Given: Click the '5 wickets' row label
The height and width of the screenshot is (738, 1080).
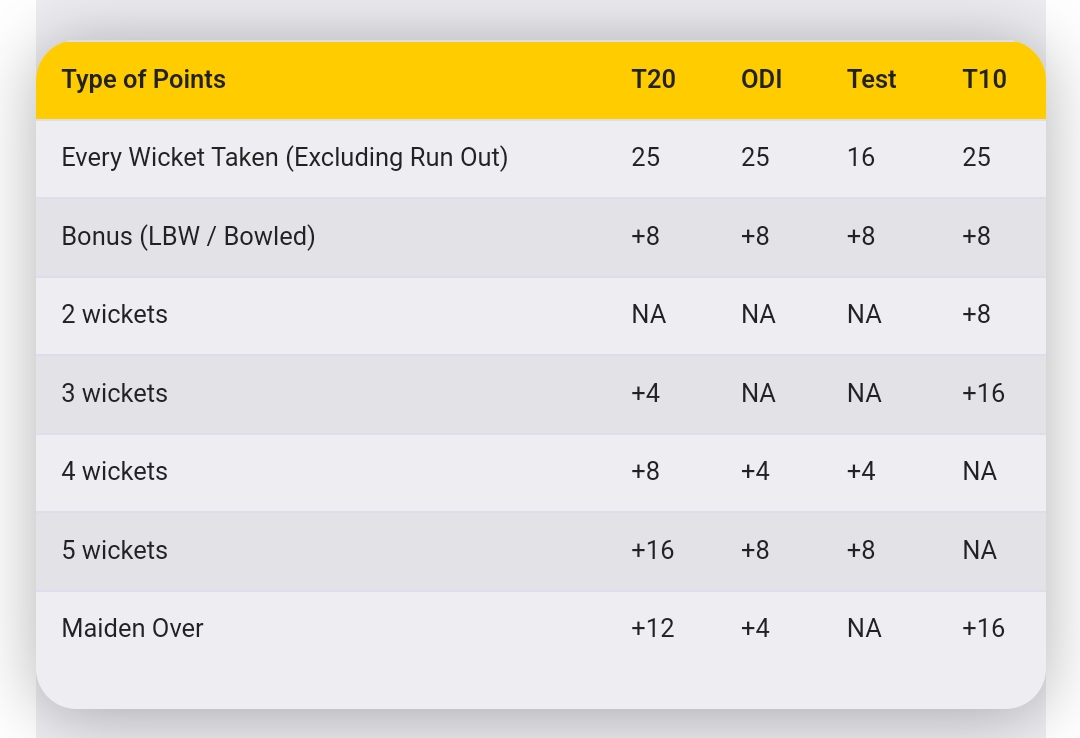Looking at the screenshot, I should (x=114, y=550).
